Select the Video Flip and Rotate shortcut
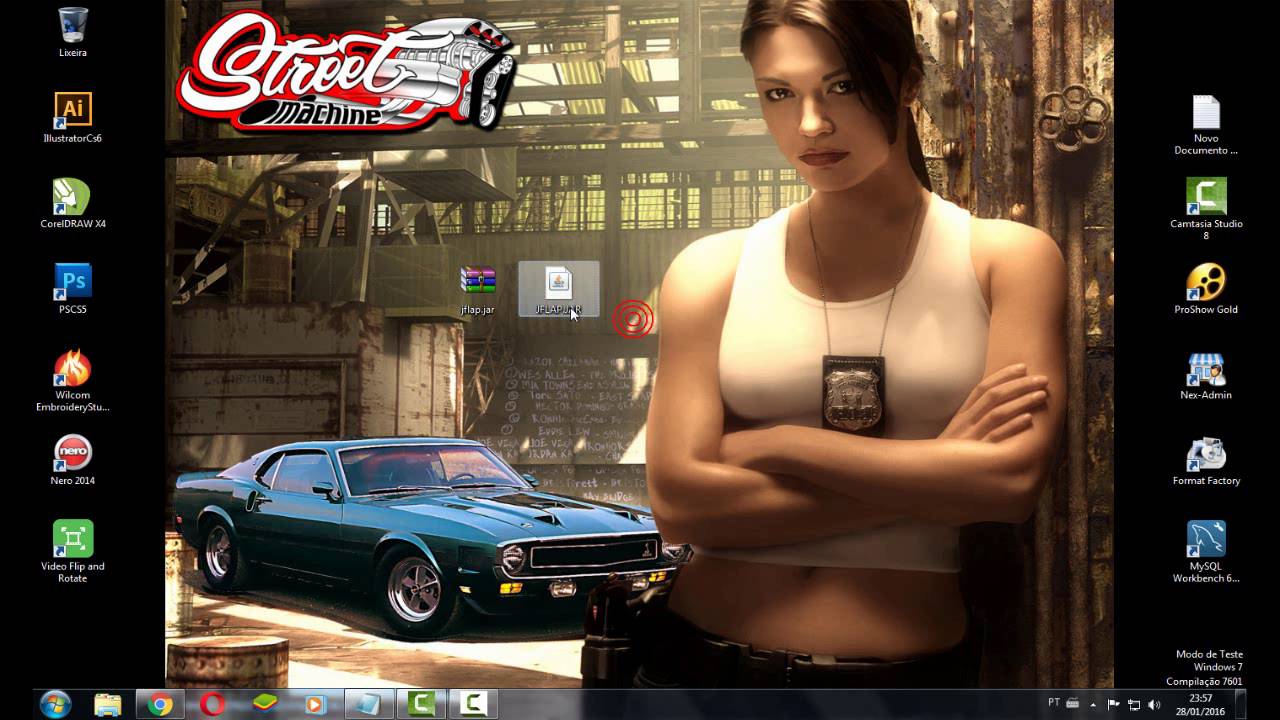This screenshot has height=720, width=1280. point(73,552)
